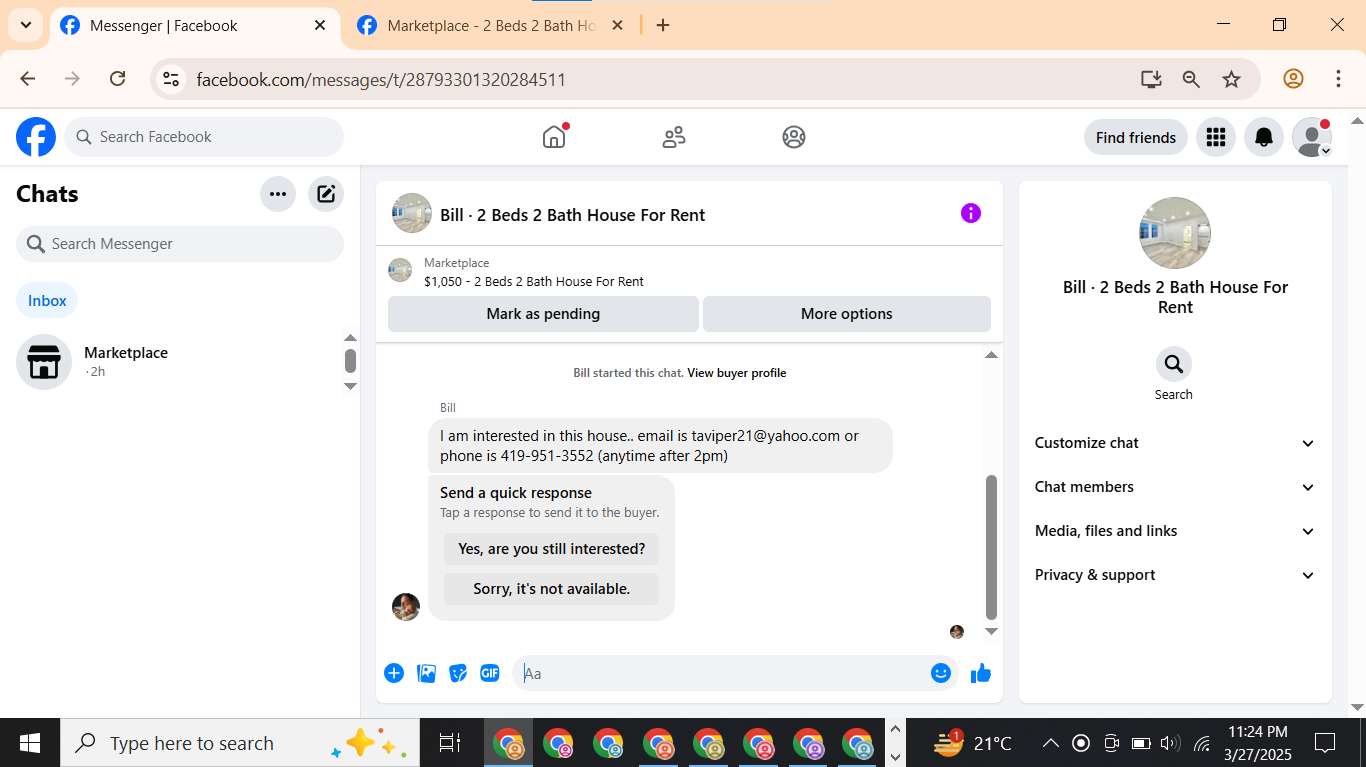The width and height of the screenshot is (1366, 767).
Task: Open a new browser tab
Action: pos(663,25)
